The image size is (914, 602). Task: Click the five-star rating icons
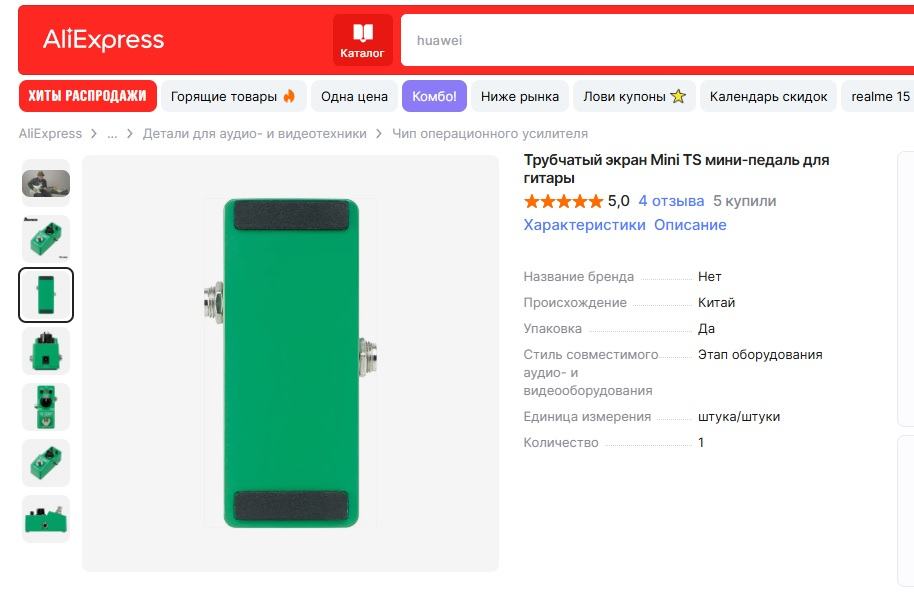(x=563, y=201)
